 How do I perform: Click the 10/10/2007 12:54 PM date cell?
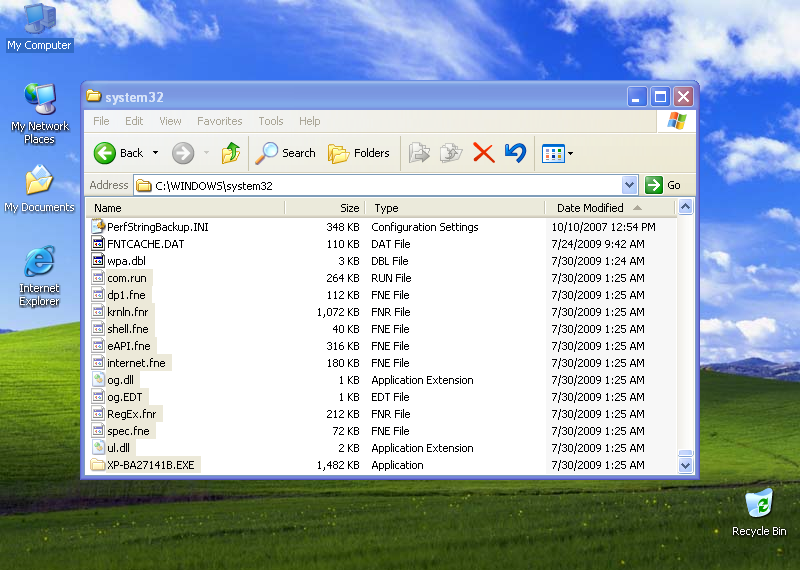click(603, 227)
